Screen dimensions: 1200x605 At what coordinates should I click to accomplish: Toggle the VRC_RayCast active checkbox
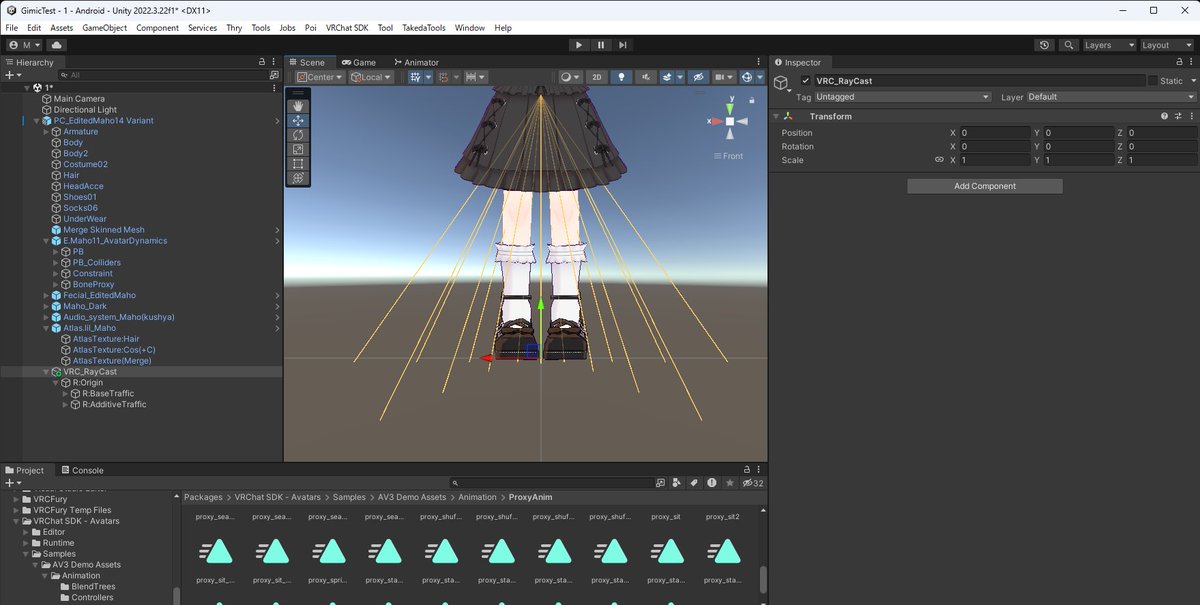[x=806, y=81]
